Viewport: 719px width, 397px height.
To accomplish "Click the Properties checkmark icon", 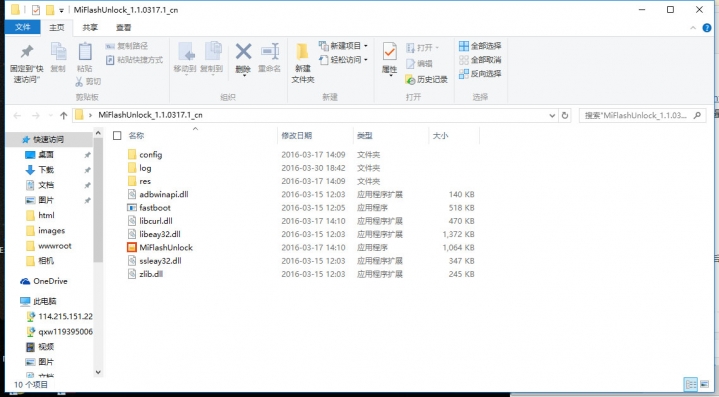I will pos(389,52).
